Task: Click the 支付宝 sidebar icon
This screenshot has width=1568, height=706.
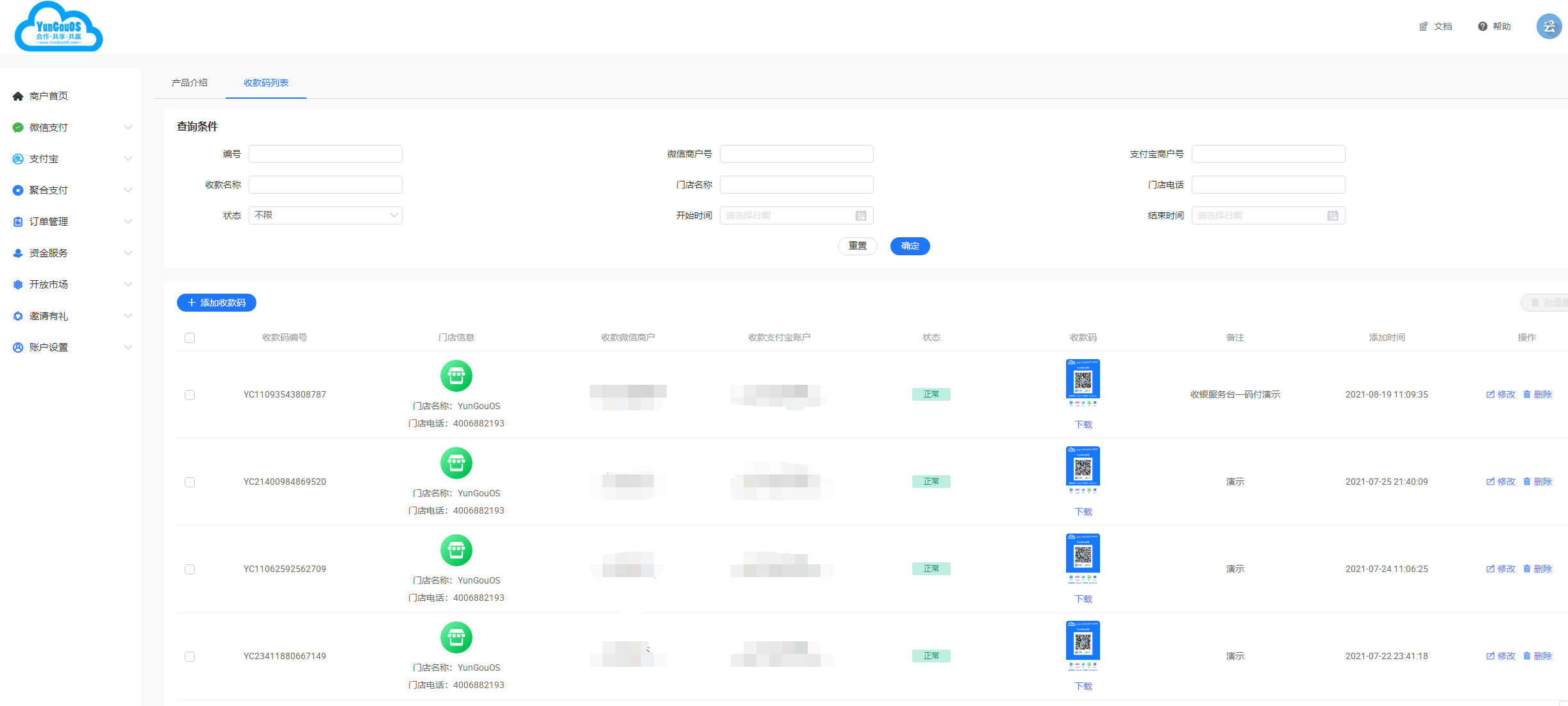Action: tap(18, 159)
